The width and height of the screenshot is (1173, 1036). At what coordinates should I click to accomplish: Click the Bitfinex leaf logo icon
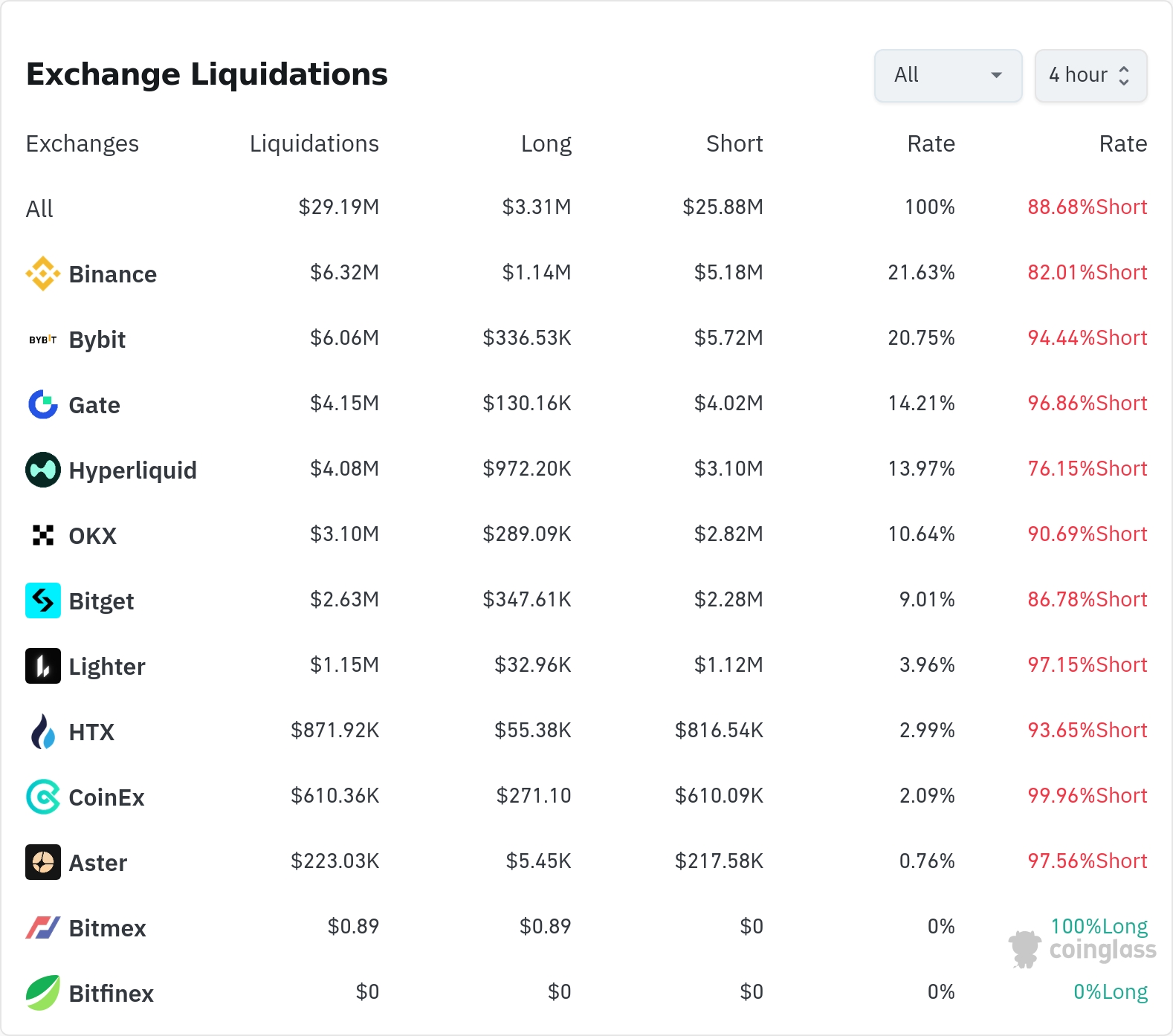[x=43, y=993]
